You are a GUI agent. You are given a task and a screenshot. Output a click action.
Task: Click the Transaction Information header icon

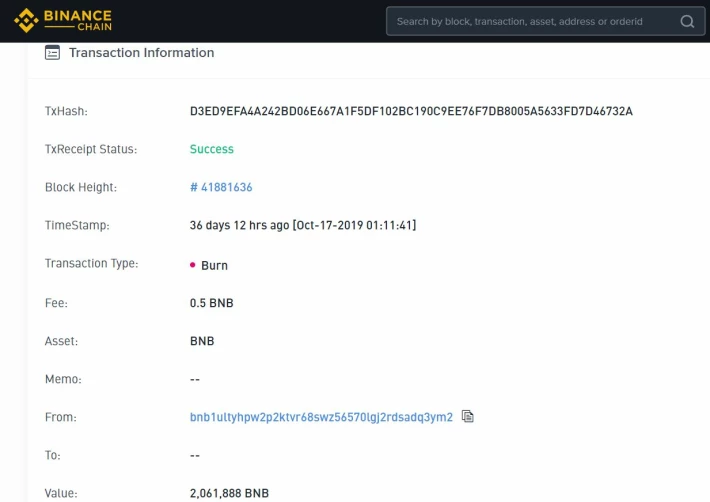pyautogui.click(x=53, y=53)
